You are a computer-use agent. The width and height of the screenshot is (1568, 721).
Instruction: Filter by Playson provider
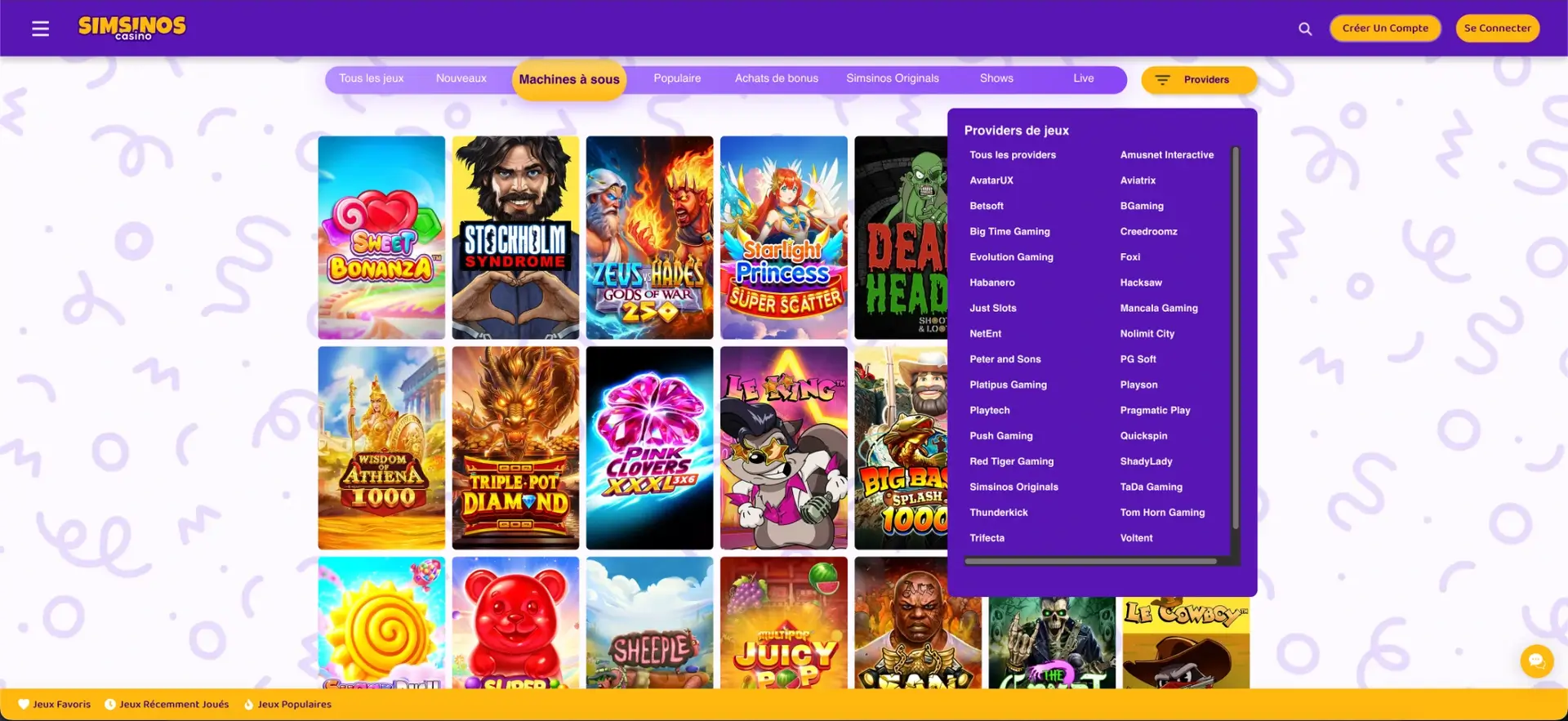click(1138, 385)
